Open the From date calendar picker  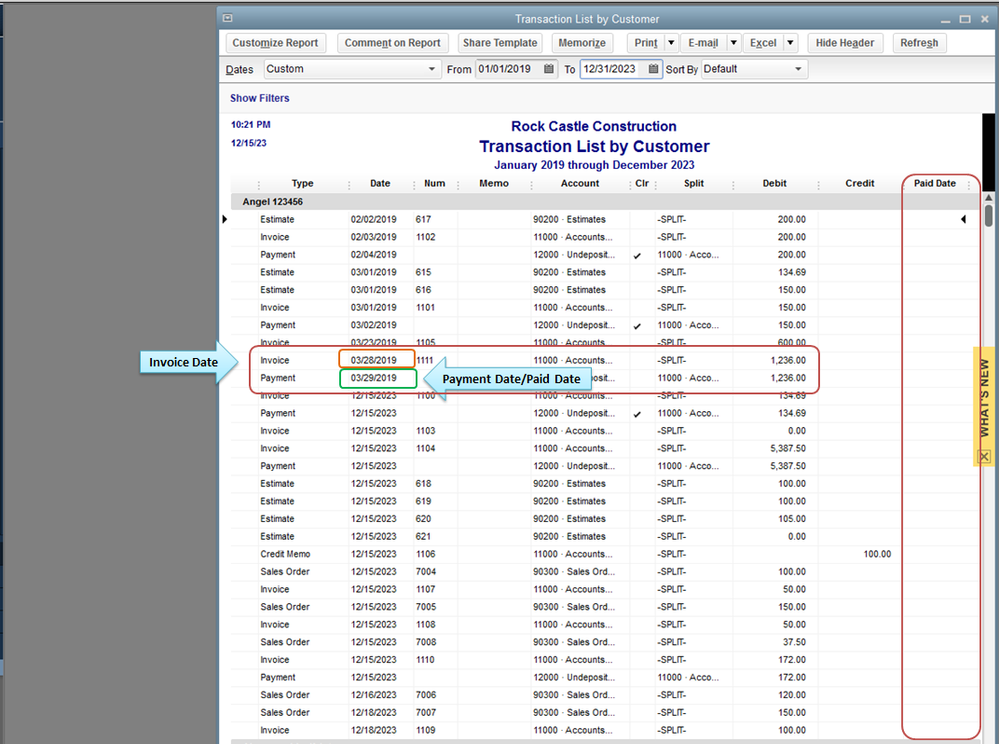pos(549,69)
